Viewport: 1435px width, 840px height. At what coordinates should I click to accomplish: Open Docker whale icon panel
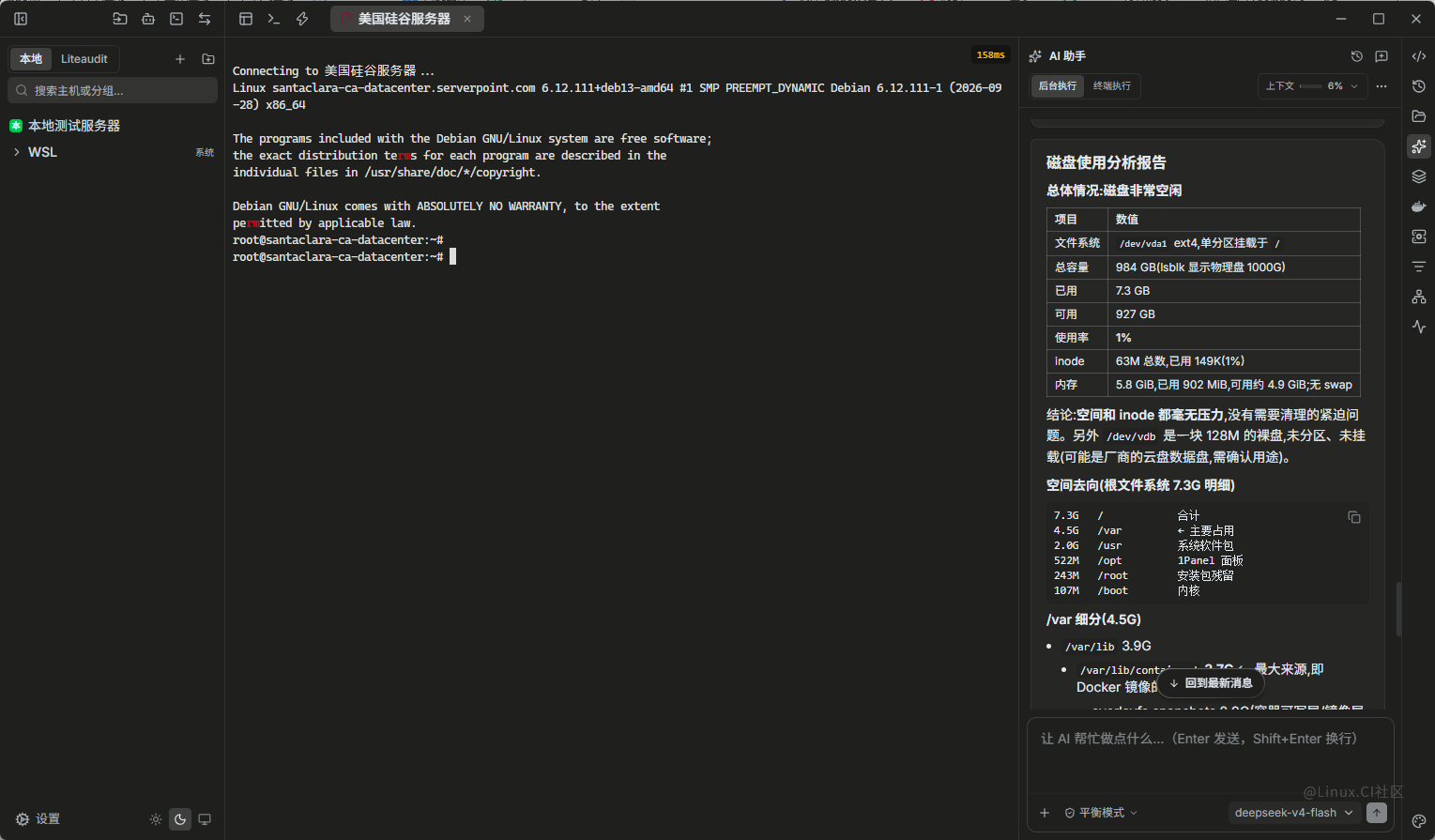(x=1419, y=206)
